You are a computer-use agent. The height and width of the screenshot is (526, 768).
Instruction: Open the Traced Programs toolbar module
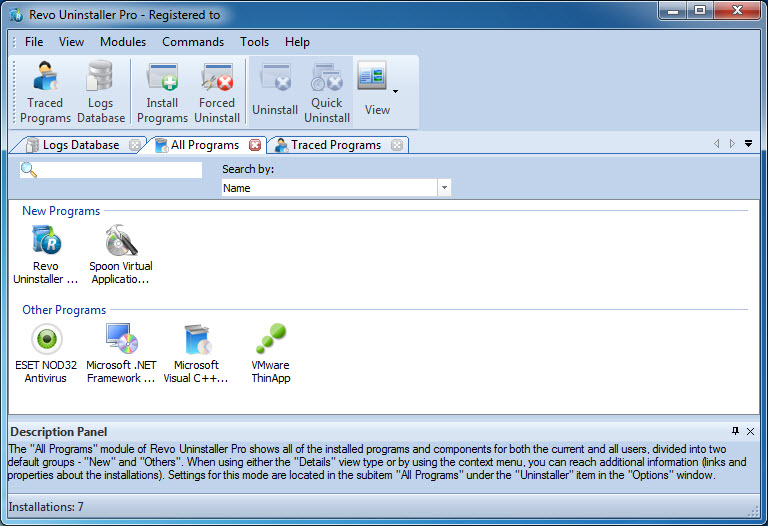coord(45,92)
